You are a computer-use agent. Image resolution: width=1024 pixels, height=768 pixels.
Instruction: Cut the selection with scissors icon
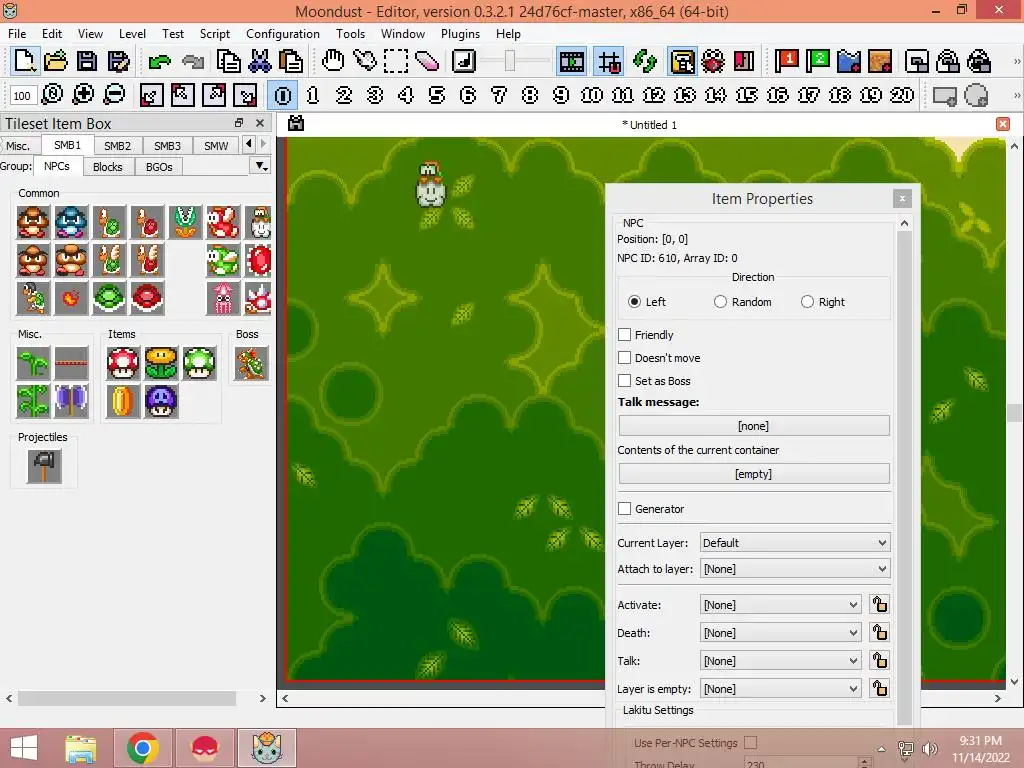[x=260, y=61]
